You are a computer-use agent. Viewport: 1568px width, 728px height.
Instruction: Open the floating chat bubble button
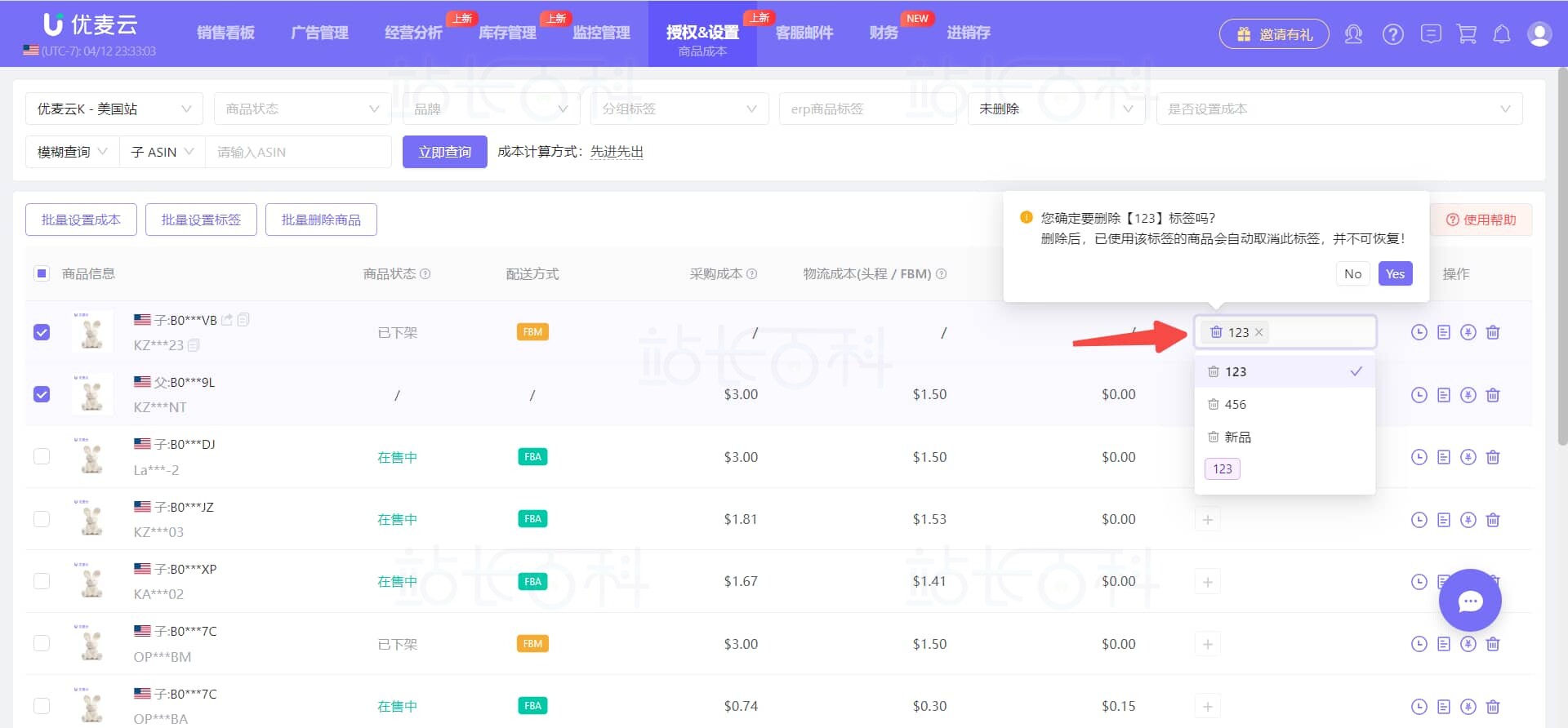(1470, 601)
